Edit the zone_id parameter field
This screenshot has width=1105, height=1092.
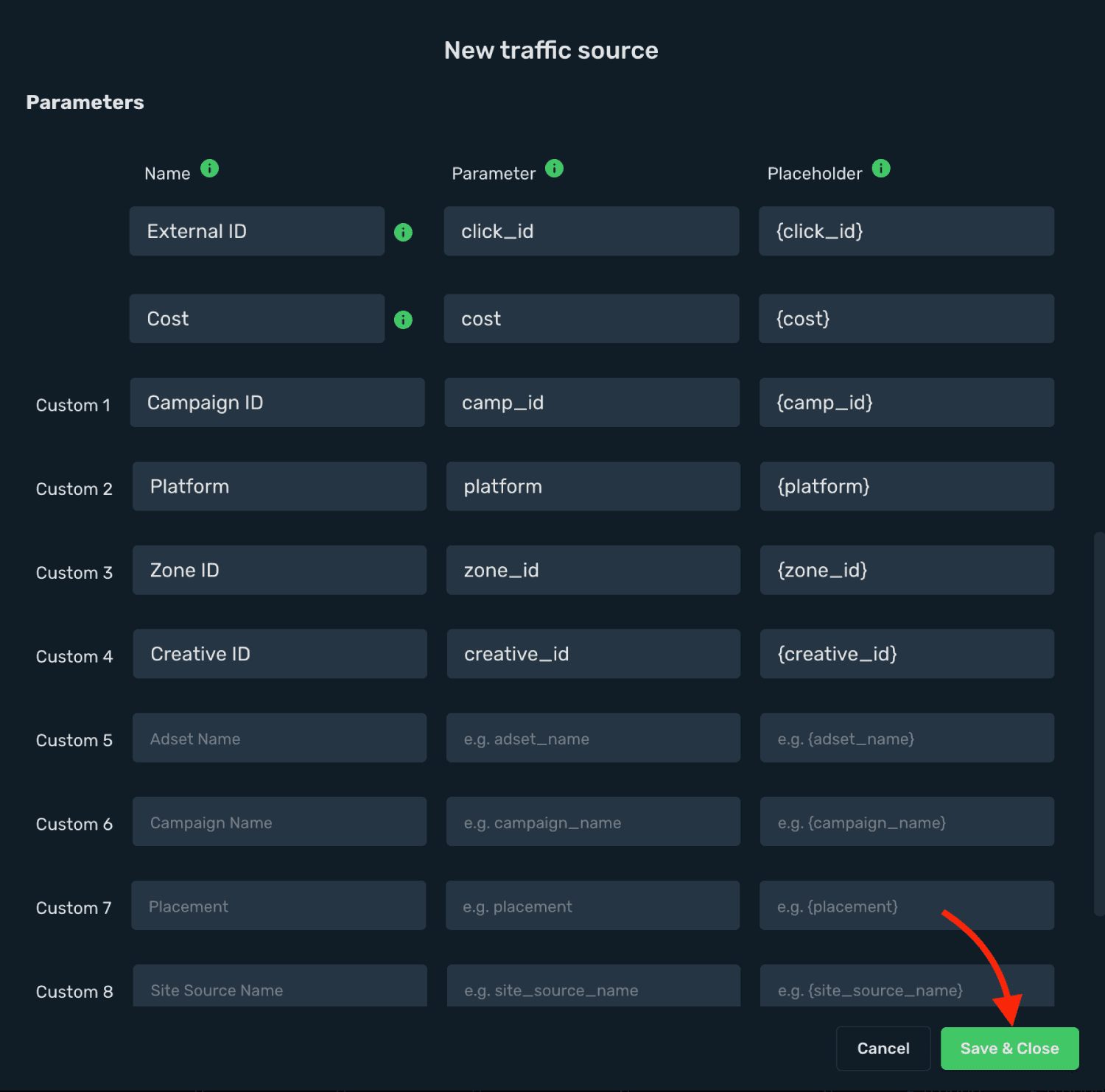click(x=594, y=571)
